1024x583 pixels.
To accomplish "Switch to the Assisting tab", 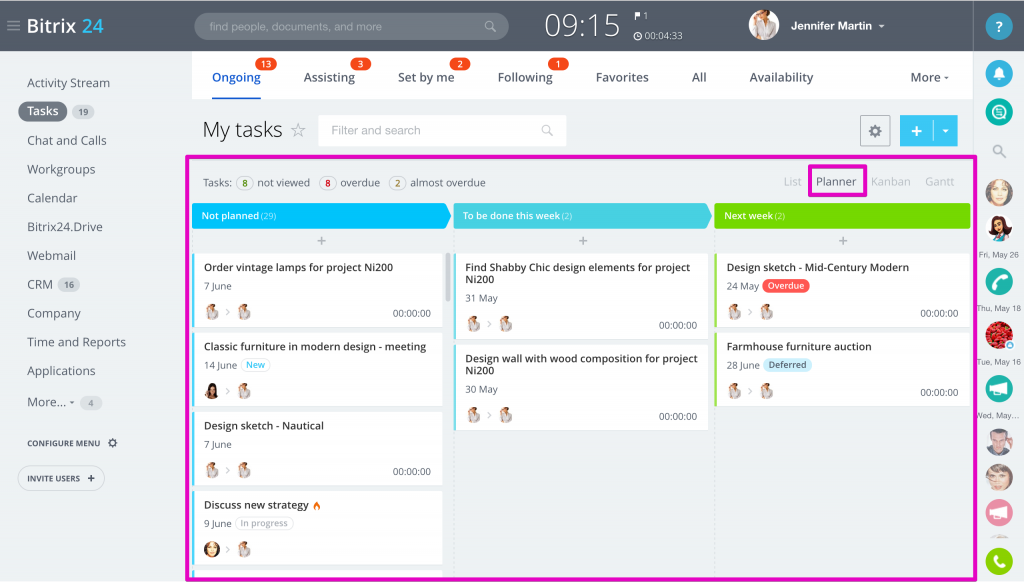I will 329,77.
